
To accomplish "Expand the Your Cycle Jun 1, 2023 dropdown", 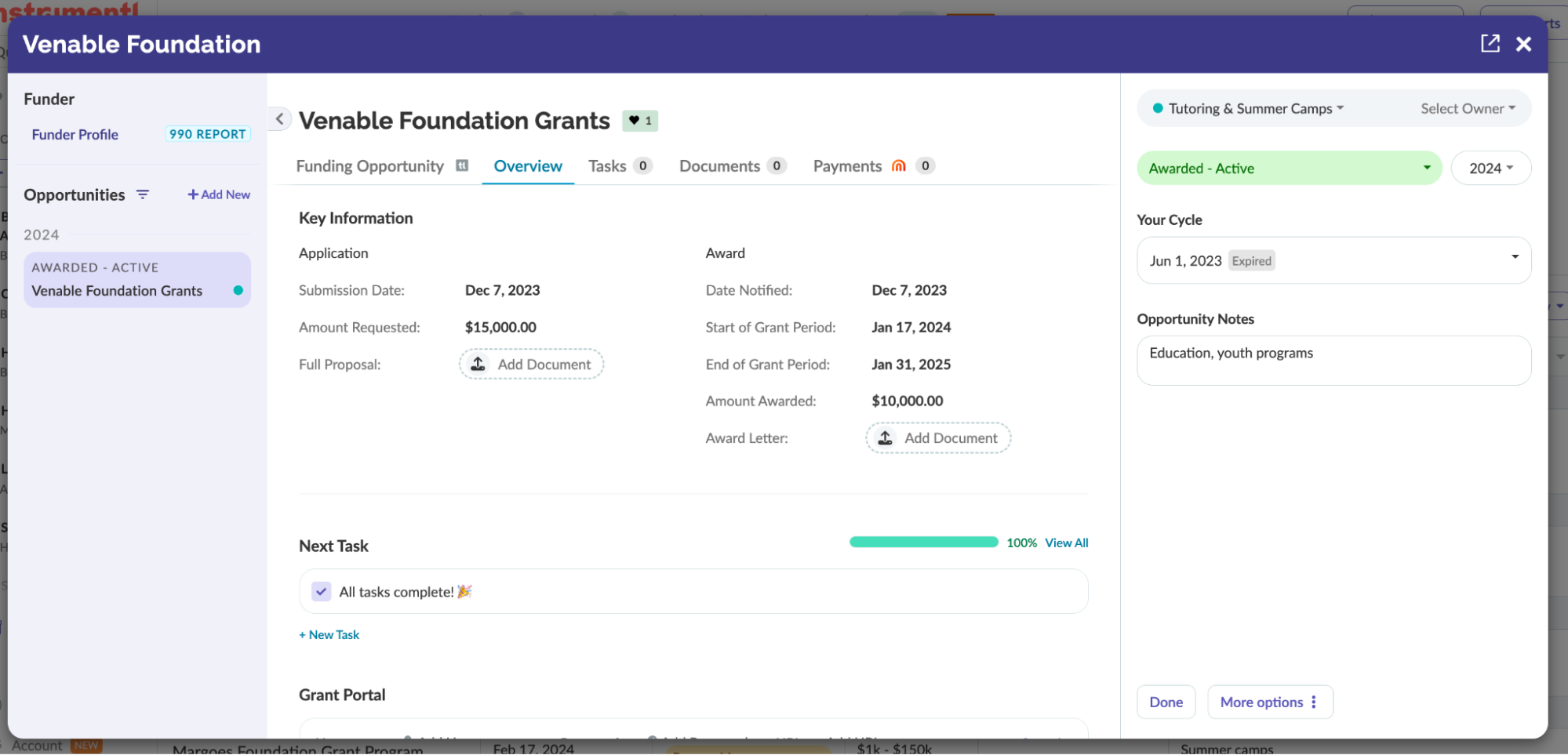I will 1333,260.
